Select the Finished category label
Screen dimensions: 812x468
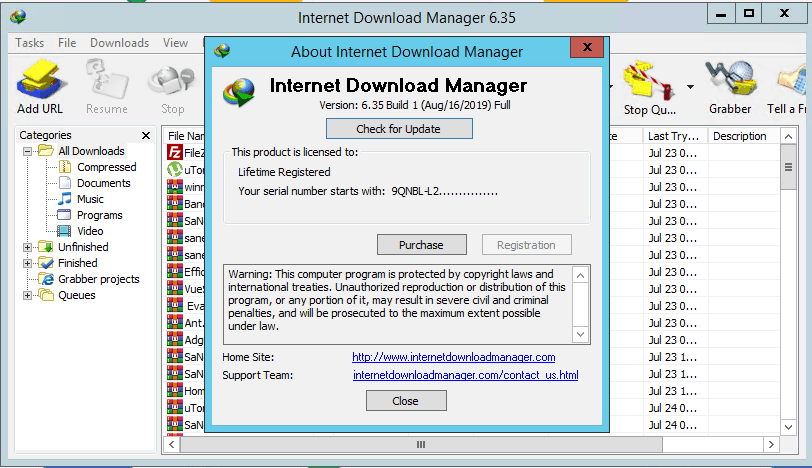pos(78,263)
